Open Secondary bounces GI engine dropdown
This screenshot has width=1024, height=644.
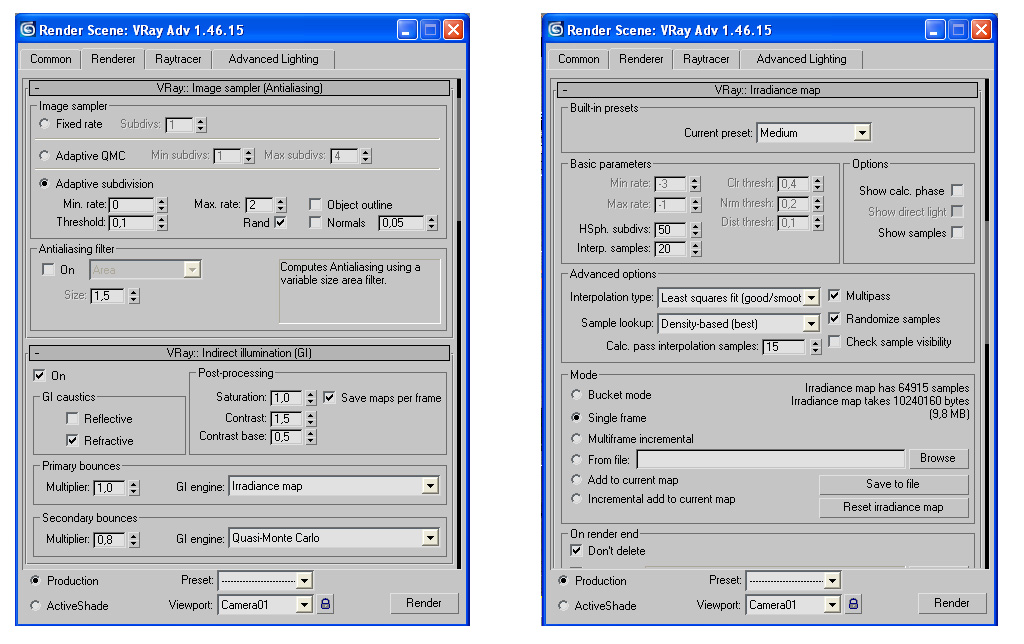[x=429, y=538]
